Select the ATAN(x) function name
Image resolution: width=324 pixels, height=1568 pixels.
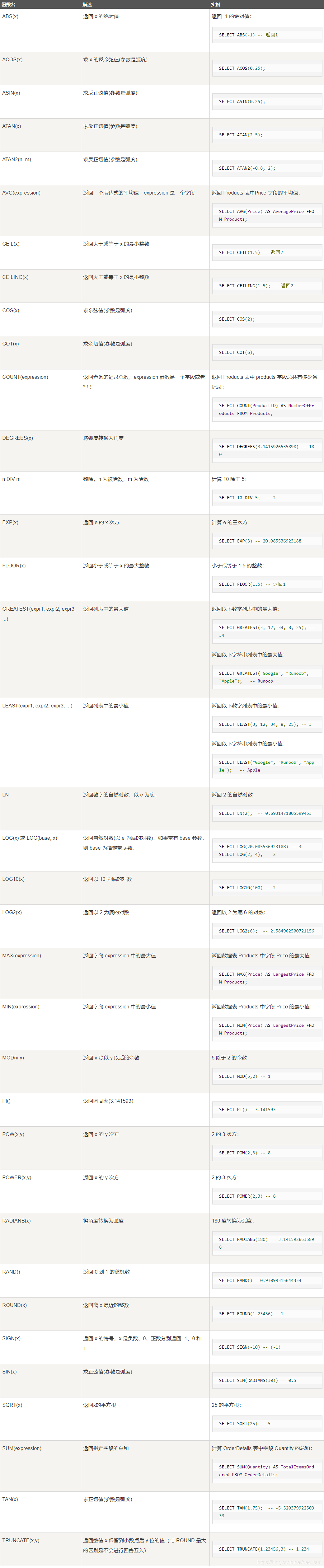12,127
